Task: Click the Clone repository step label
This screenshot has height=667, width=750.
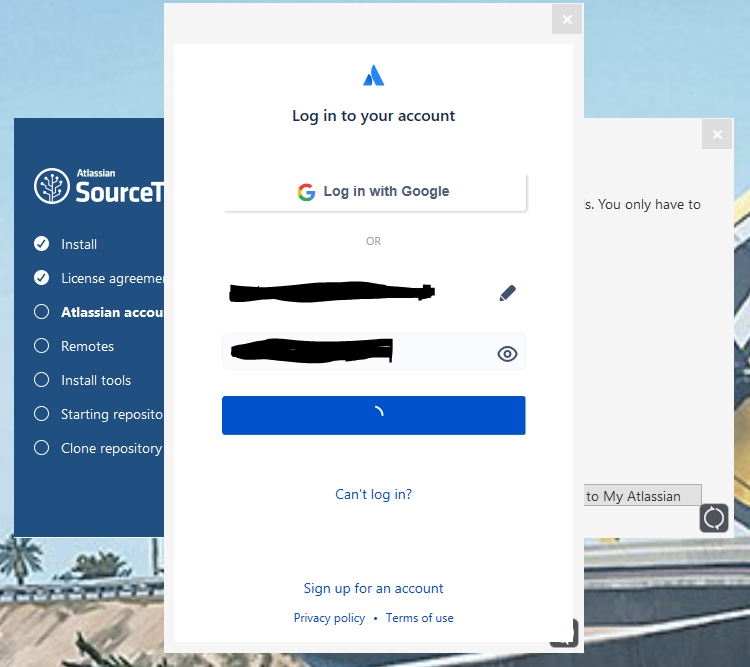Action: point(111,448)
